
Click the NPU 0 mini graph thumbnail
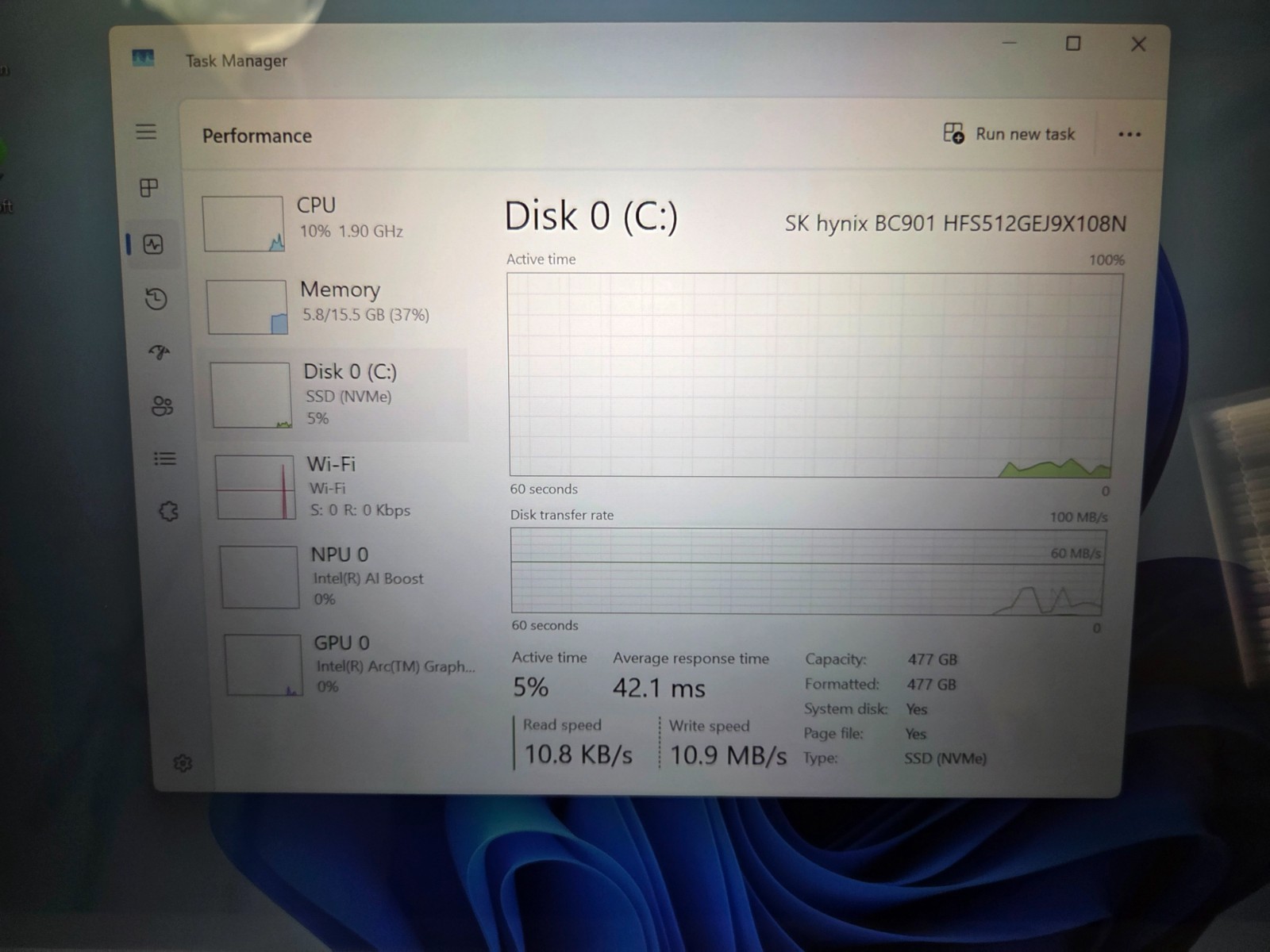click(260, 577)
